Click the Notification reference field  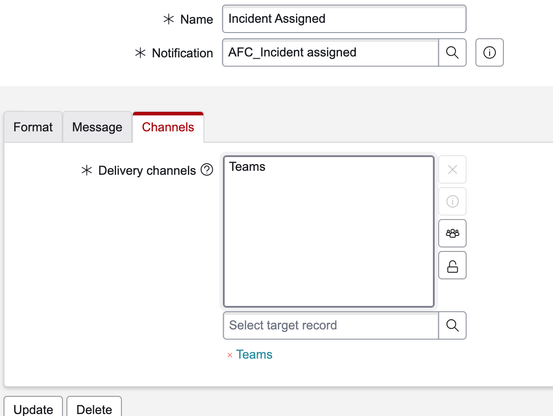[330, 53]
